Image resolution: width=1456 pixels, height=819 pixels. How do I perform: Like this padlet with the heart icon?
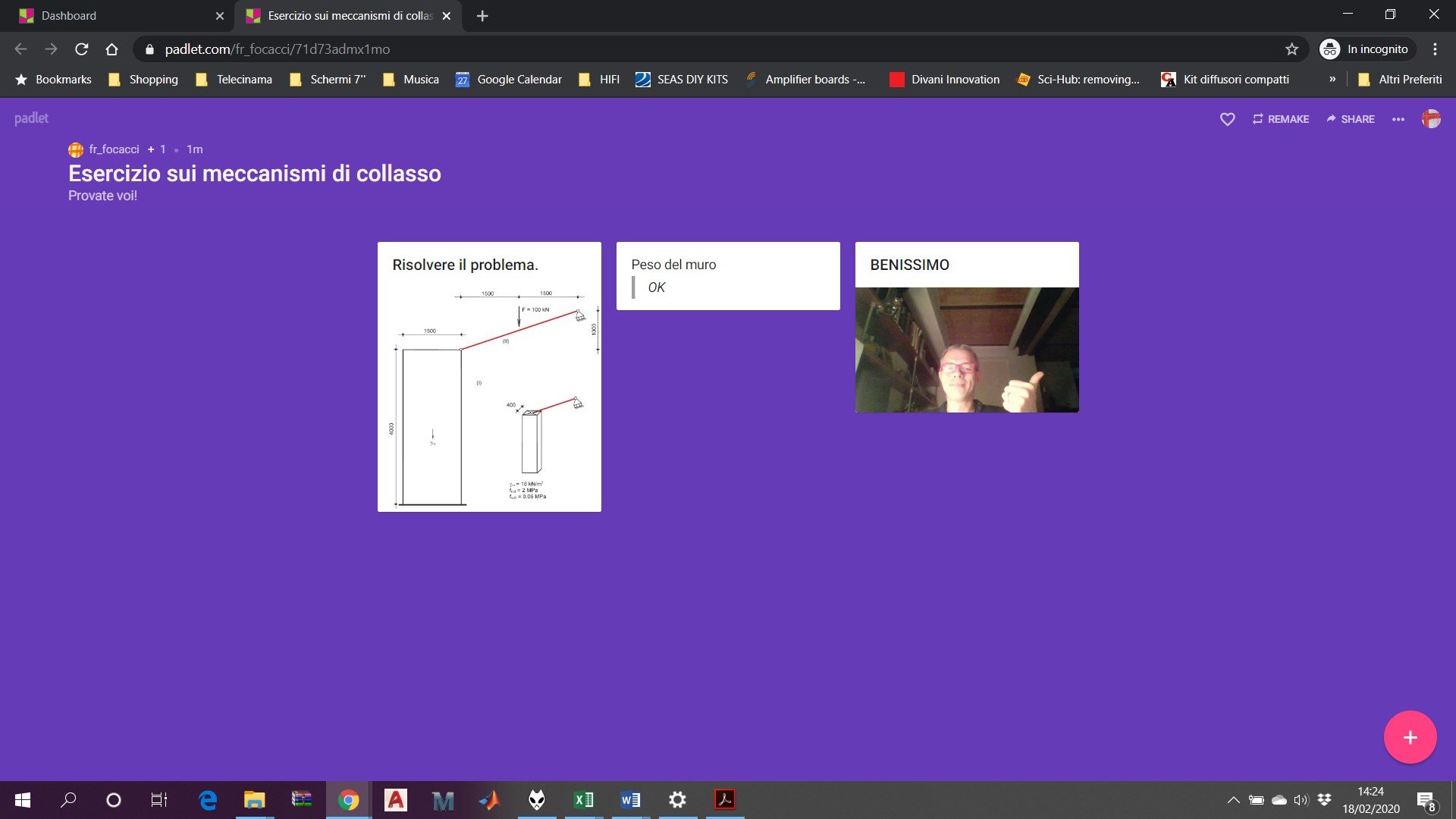tap(1227, 119)
